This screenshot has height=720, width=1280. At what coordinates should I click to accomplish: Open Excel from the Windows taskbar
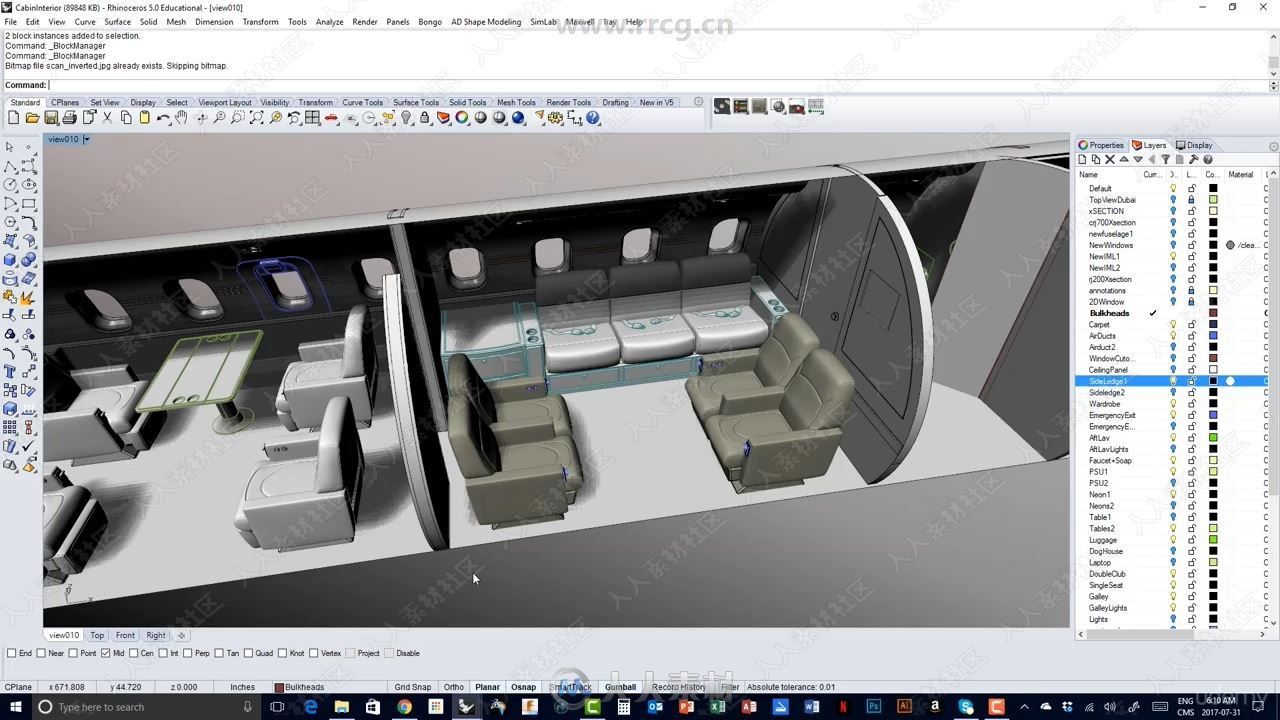[717, 707]
